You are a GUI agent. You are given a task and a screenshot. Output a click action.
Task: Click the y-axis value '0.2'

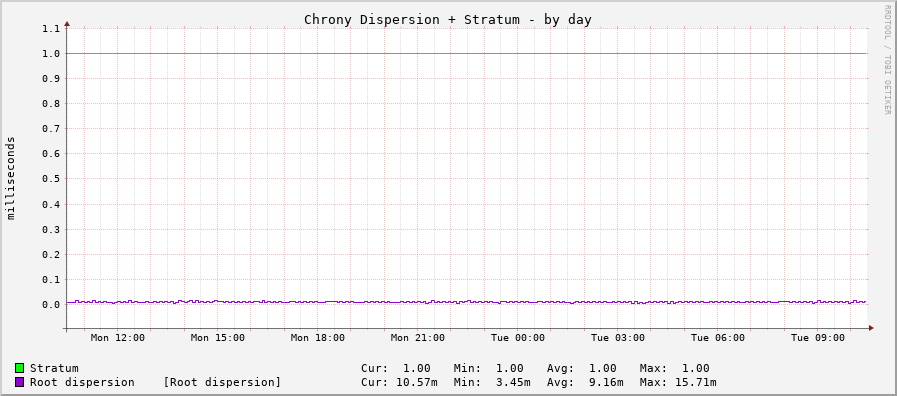(51, 255)
